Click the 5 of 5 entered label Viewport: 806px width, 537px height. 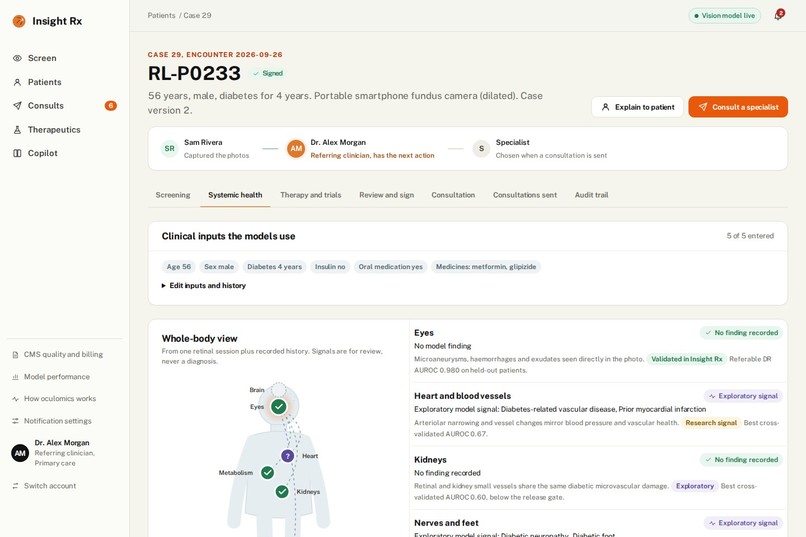tap(750, 236)
